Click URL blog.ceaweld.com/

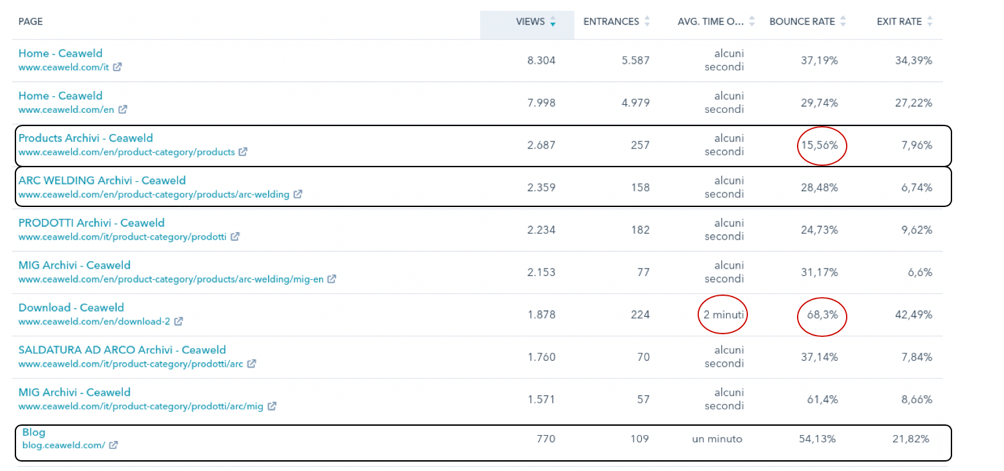tap(63, 445)
